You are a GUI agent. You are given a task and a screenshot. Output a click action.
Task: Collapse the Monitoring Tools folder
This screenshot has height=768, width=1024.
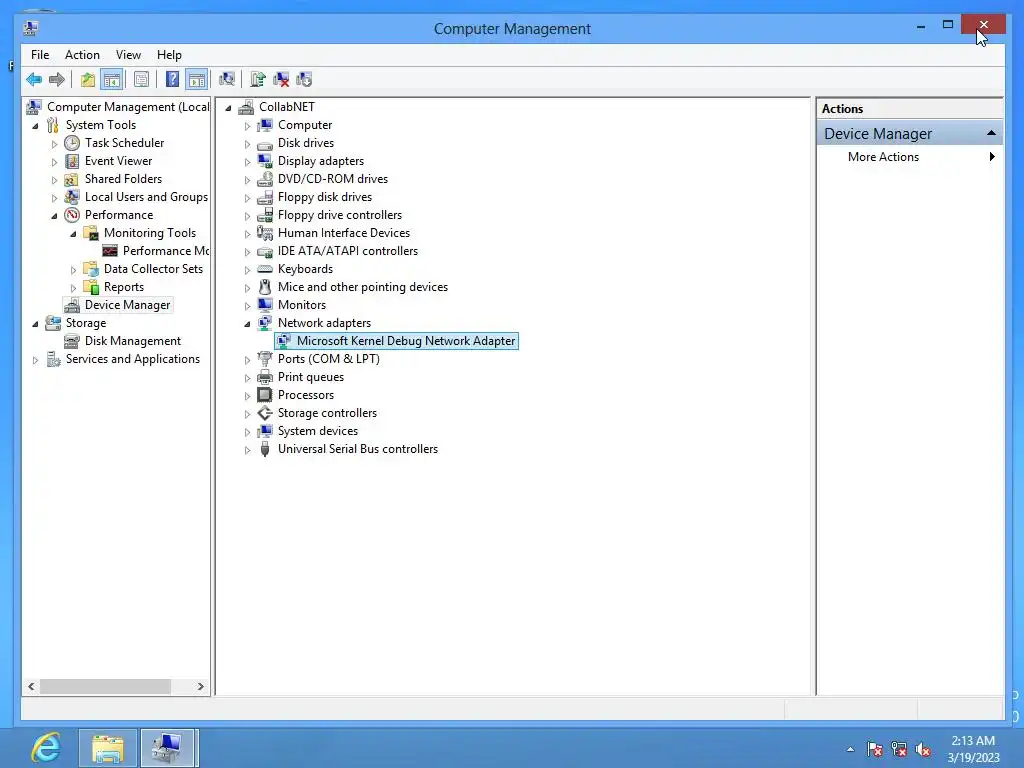click(73, 233)
